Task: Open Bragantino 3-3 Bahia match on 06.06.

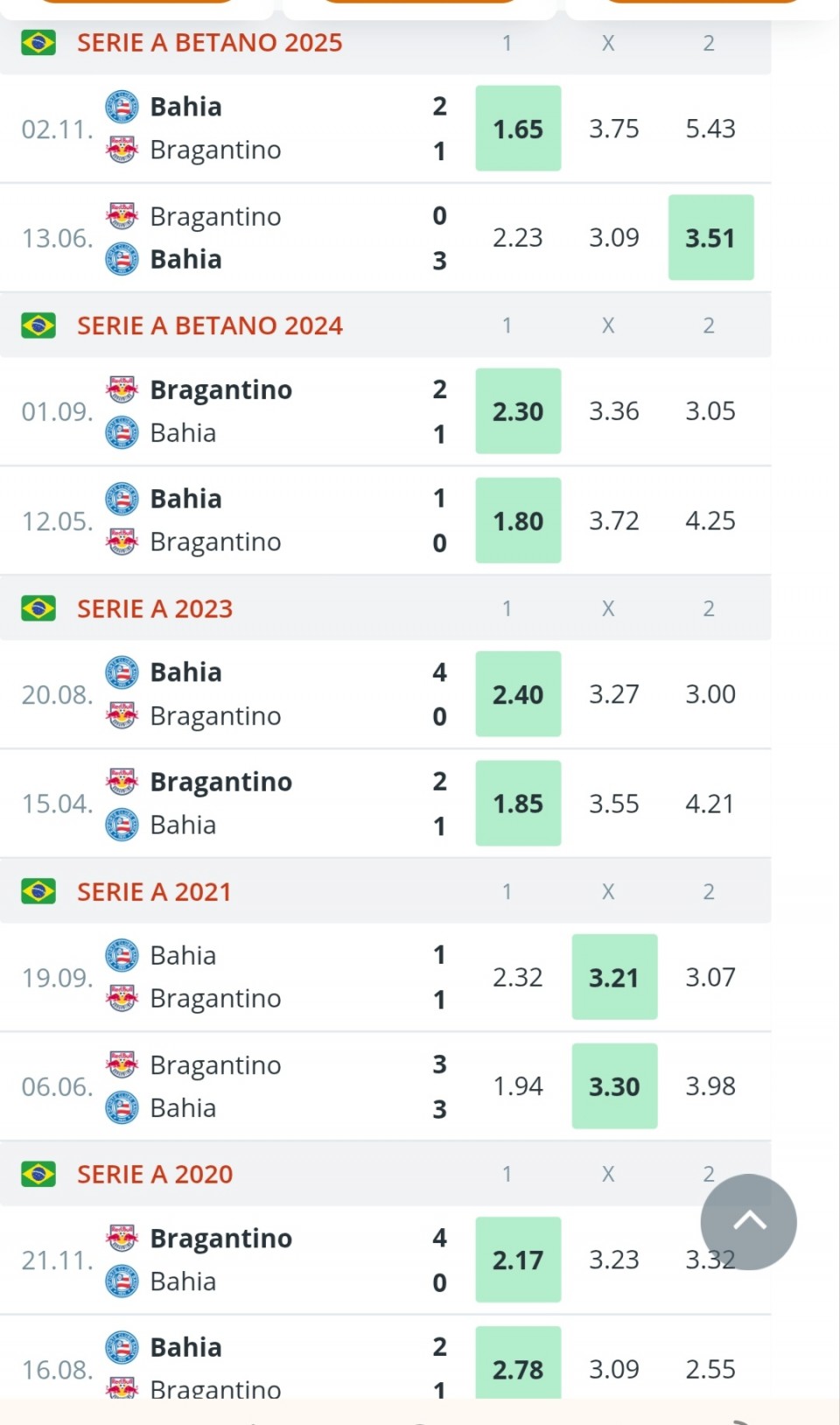Action: click(x=262, y=1086)
